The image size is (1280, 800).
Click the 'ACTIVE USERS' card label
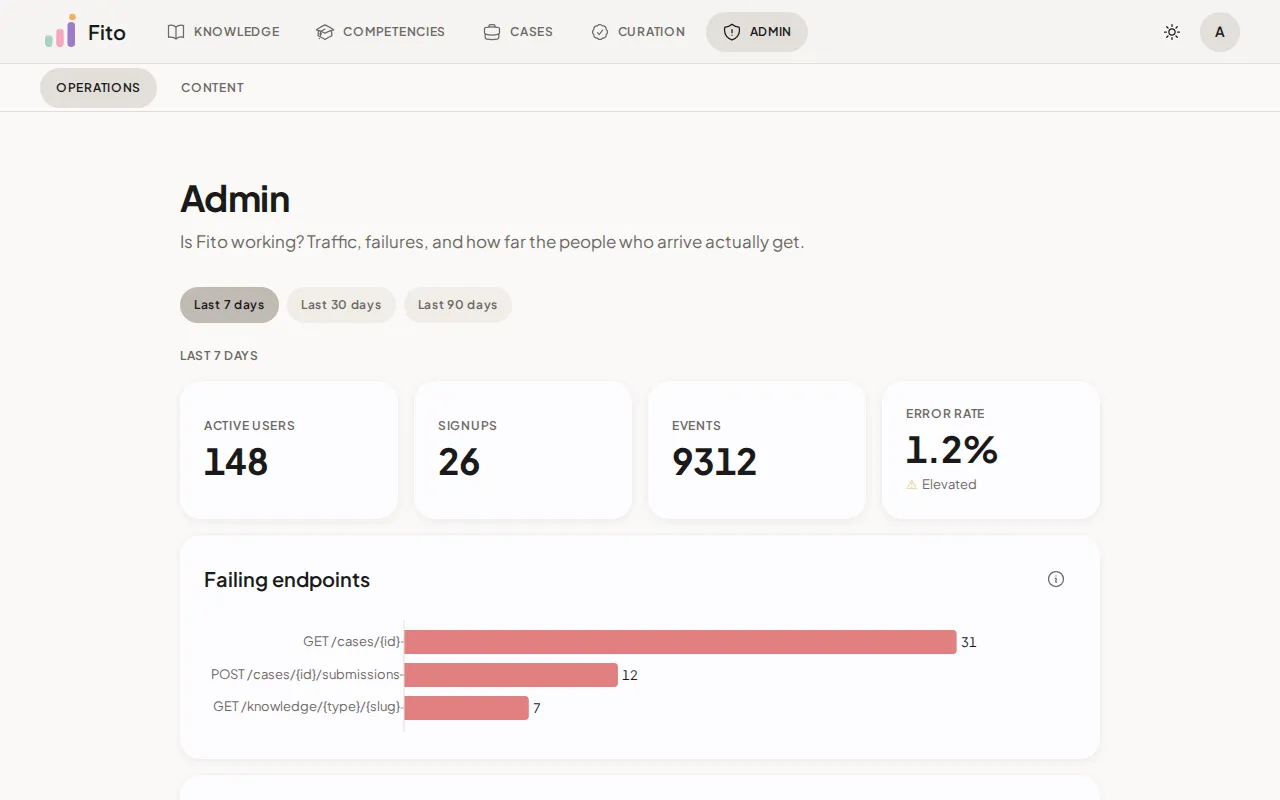tap(249, 426)
